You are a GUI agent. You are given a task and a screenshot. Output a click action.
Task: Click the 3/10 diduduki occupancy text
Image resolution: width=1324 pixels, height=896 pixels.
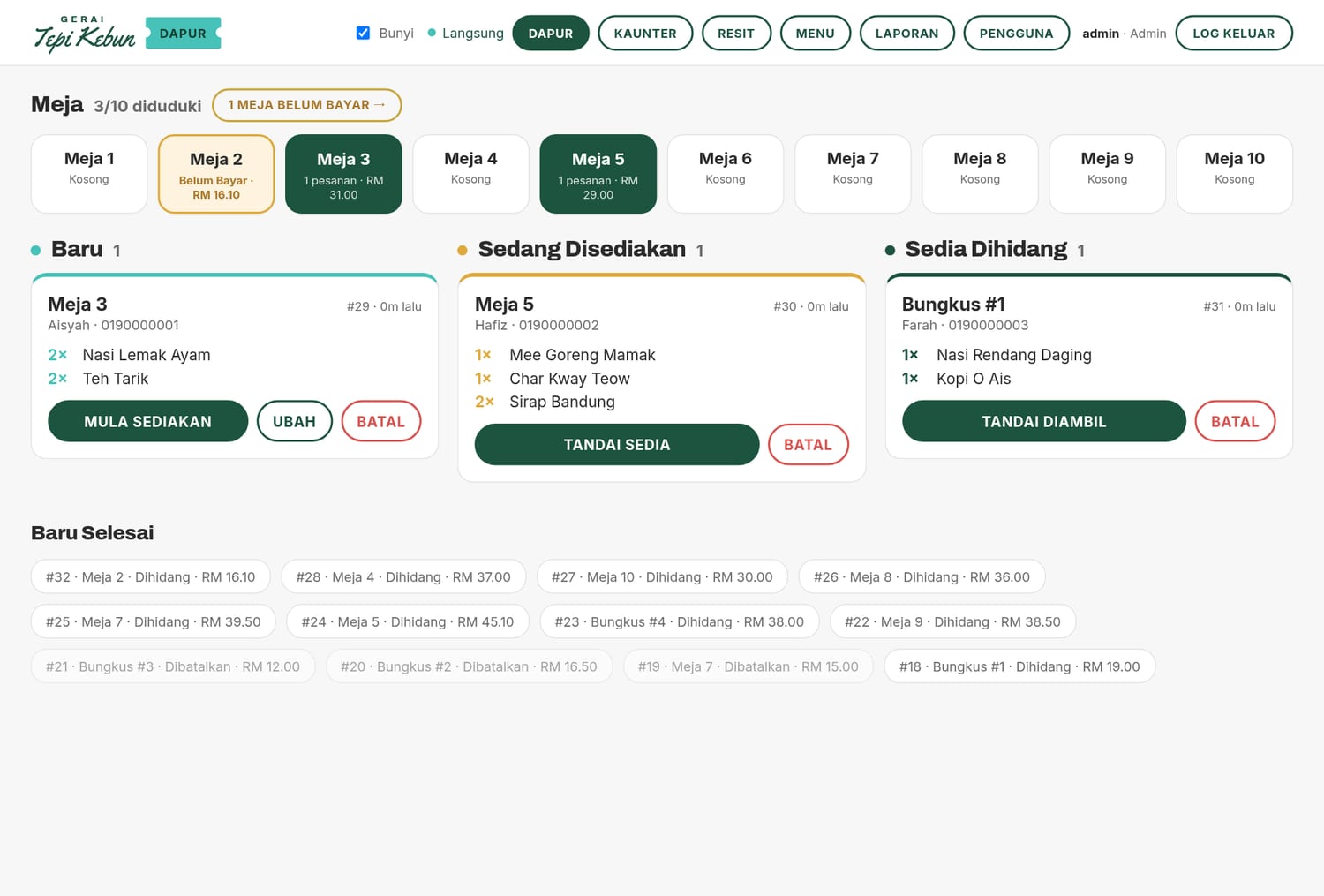[x=147, y=106]
